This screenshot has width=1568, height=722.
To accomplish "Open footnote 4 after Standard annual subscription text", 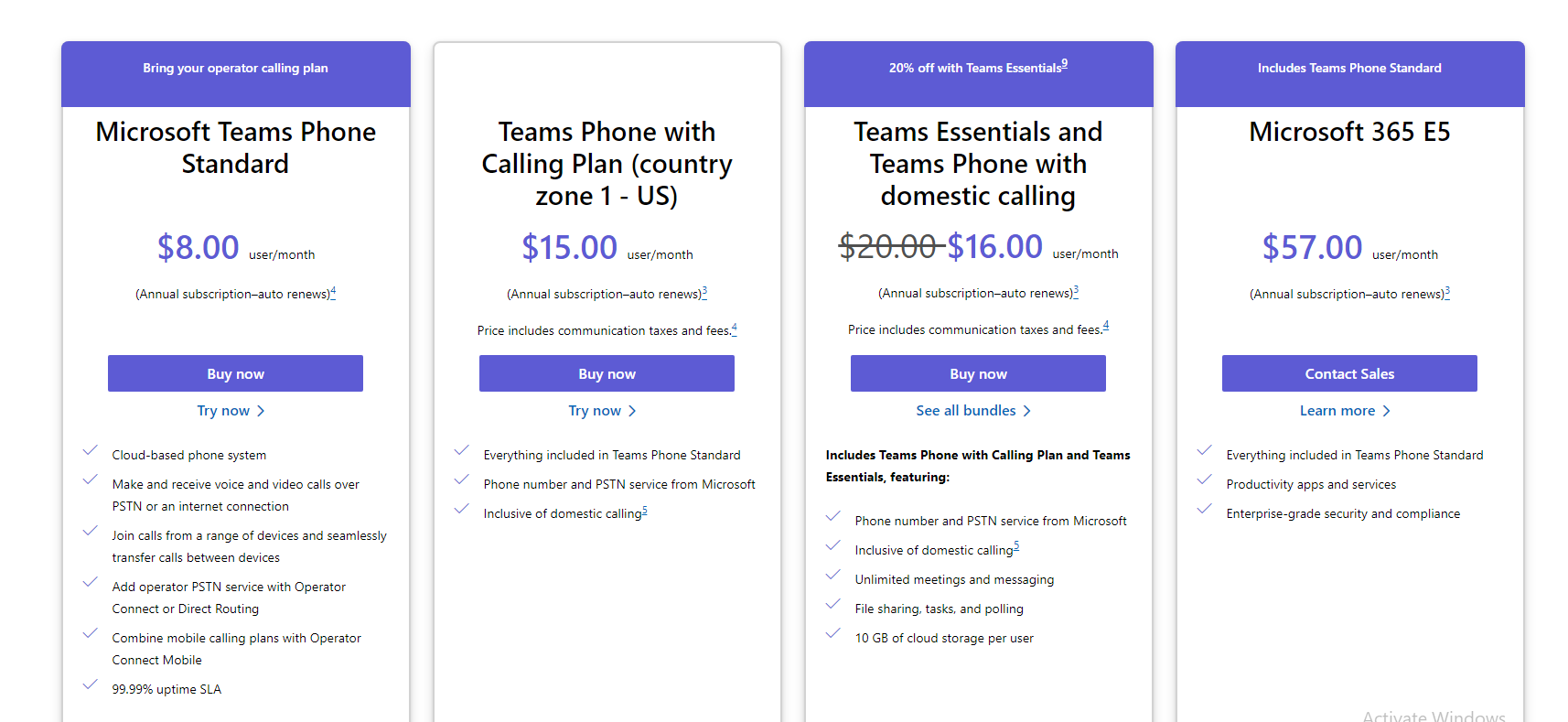I will click(x=334, y=289).
